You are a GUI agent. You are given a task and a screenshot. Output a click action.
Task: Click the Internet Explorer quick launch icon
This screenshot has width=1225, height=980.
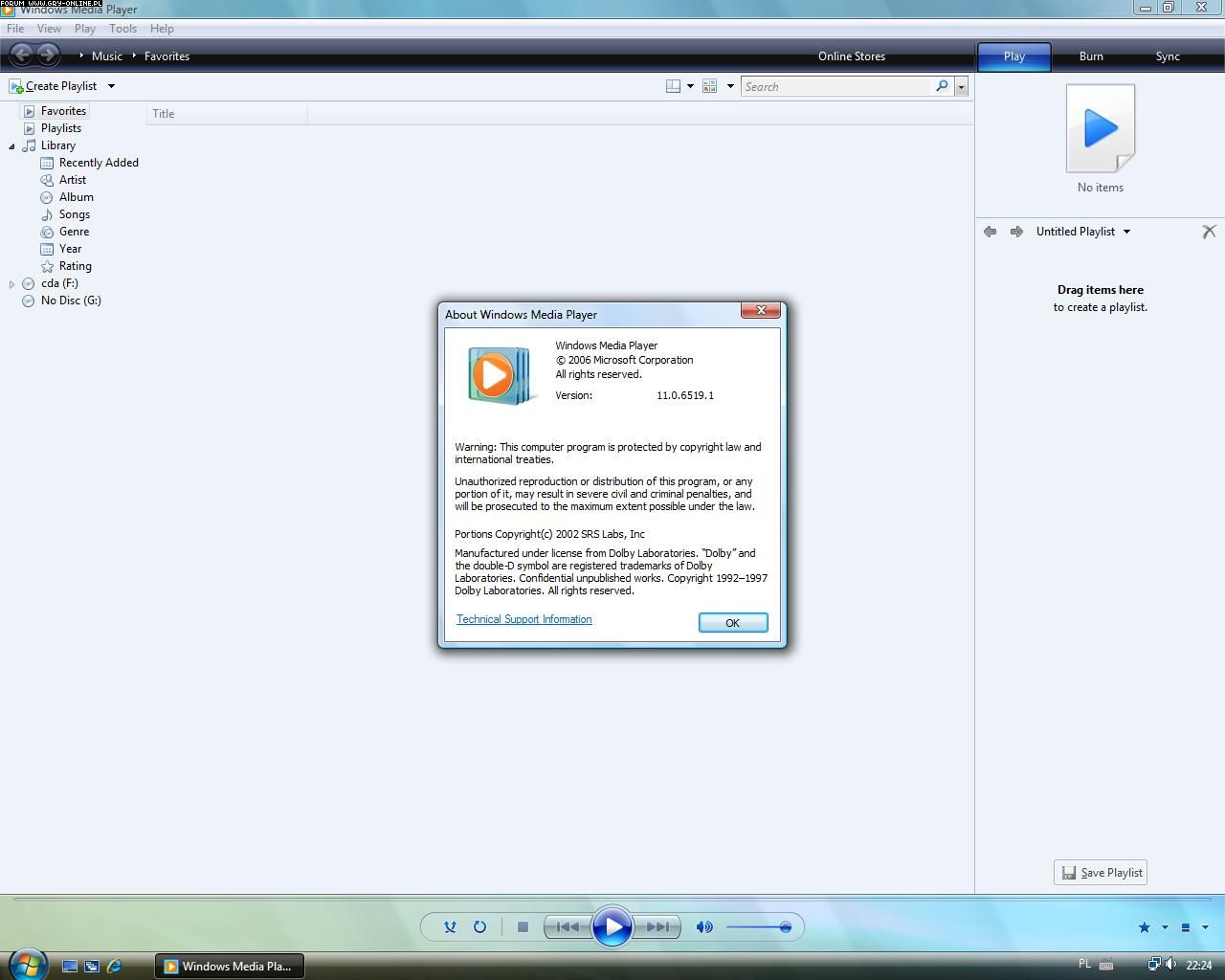(114, 966)
